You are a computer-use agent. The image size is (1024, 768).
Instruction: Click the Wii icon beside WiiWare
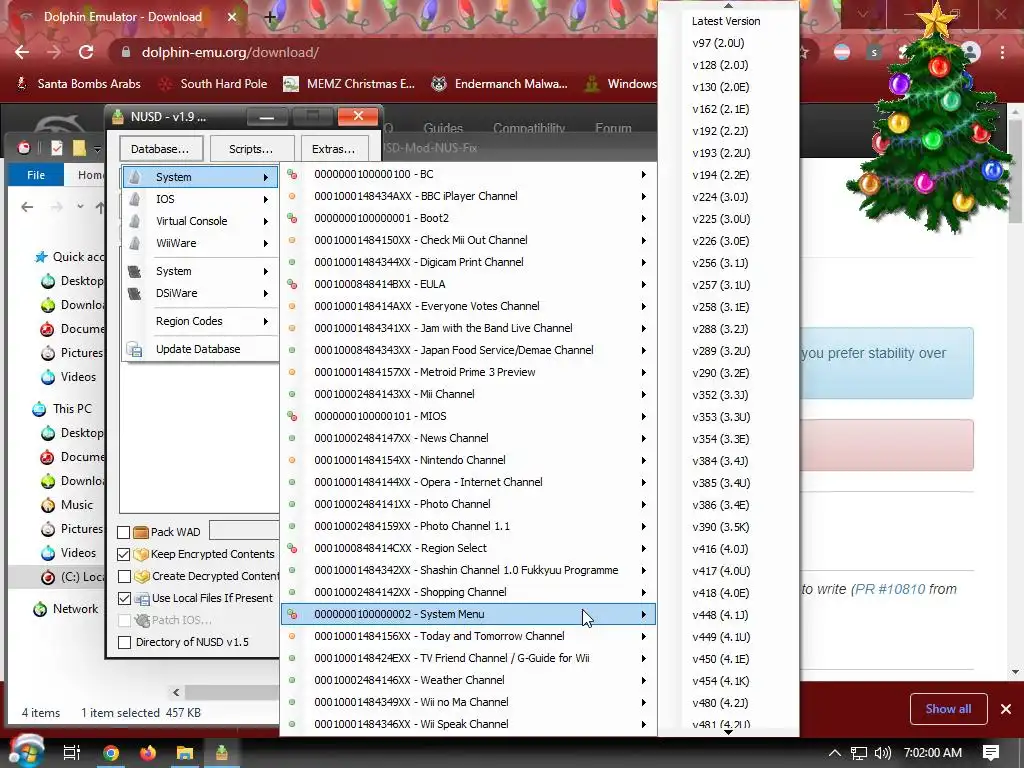coord(135,243)
